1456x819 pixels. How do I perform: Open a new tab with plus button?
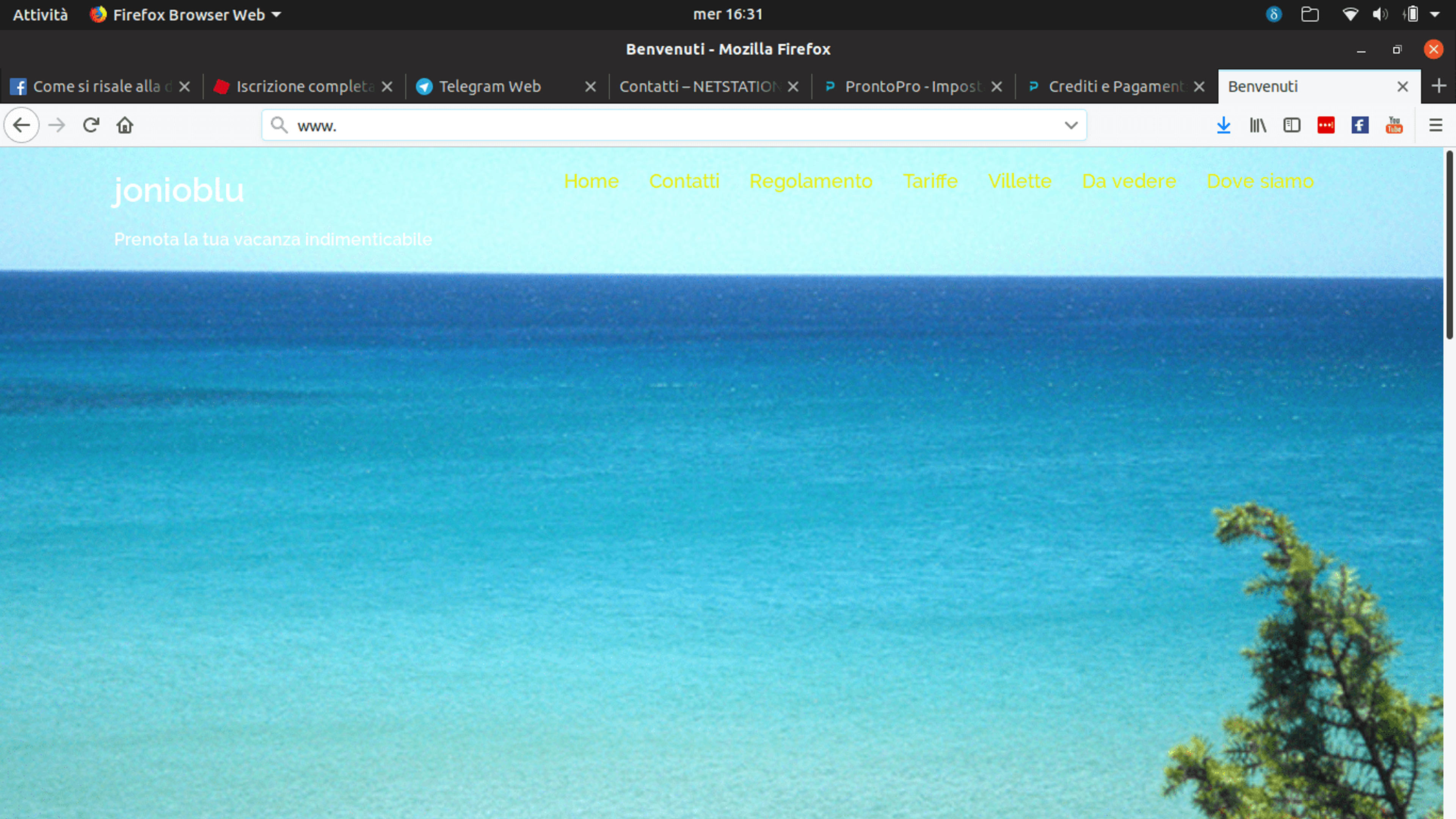[1439, 86]
